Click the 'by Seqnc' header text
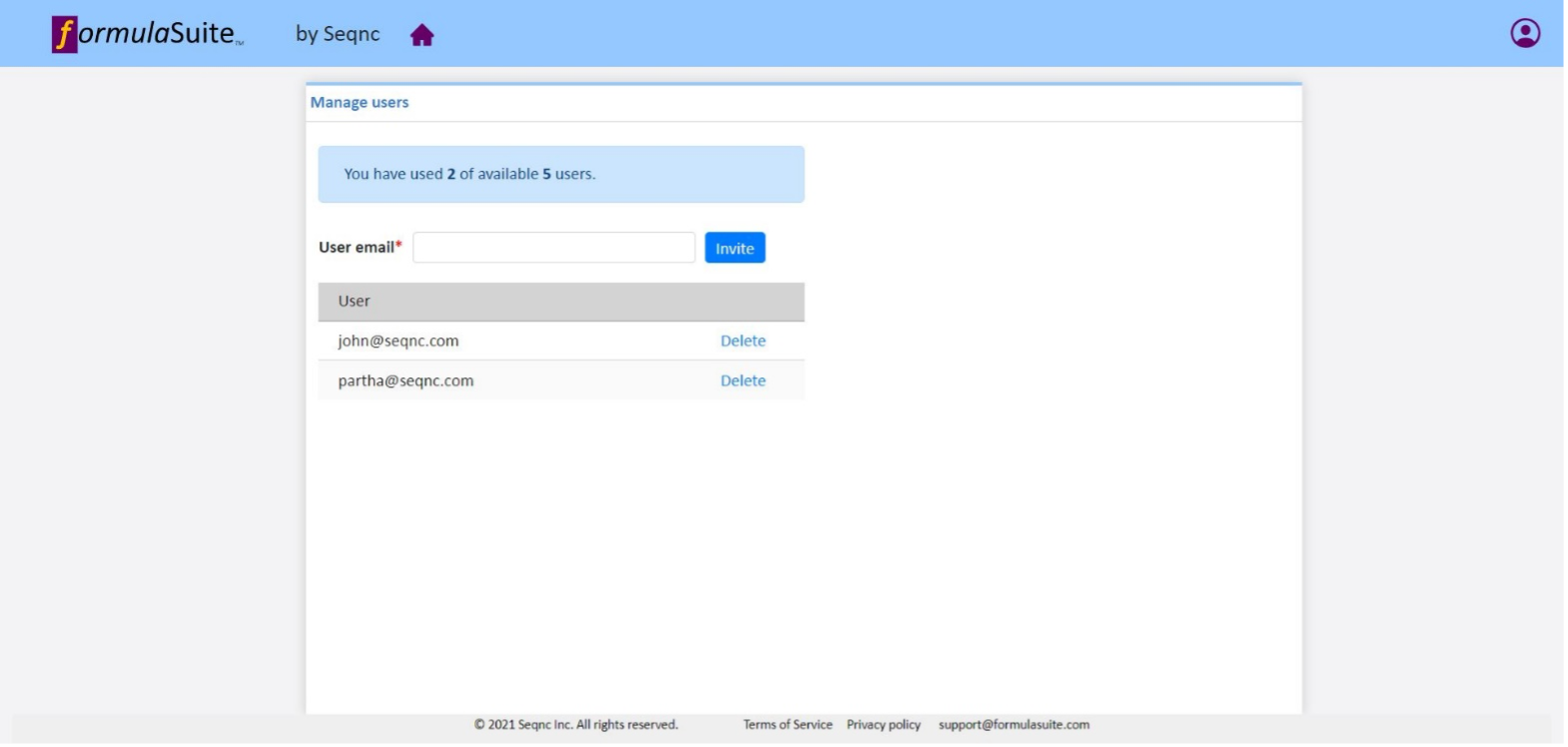This screenshot has height=747, width=1568. tap(338, 34)
